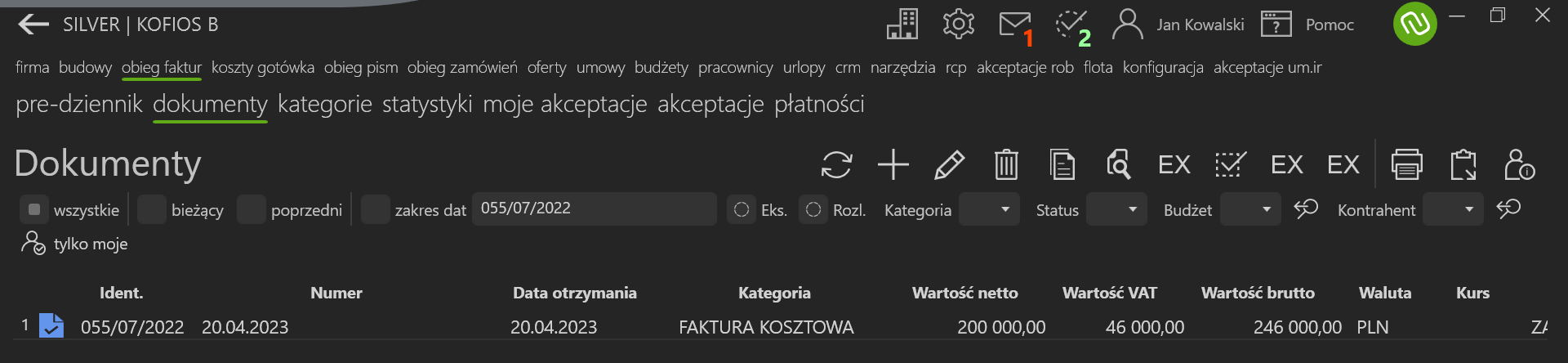Click the printer icon
Viewport: 1568px width, 363px height.
1406,164
